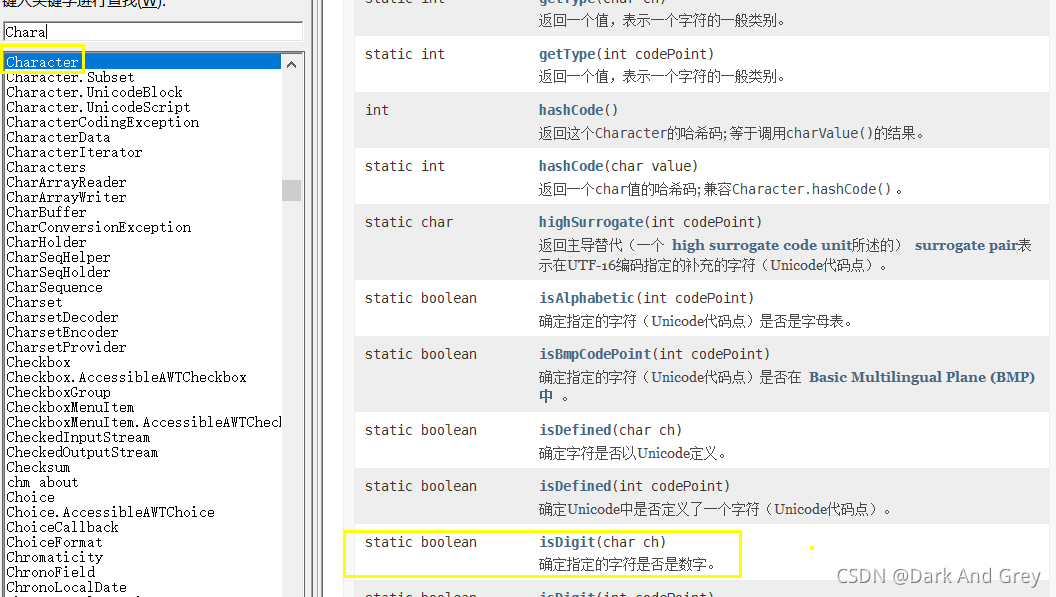Select CharConversionException entry

click(98, 227)
